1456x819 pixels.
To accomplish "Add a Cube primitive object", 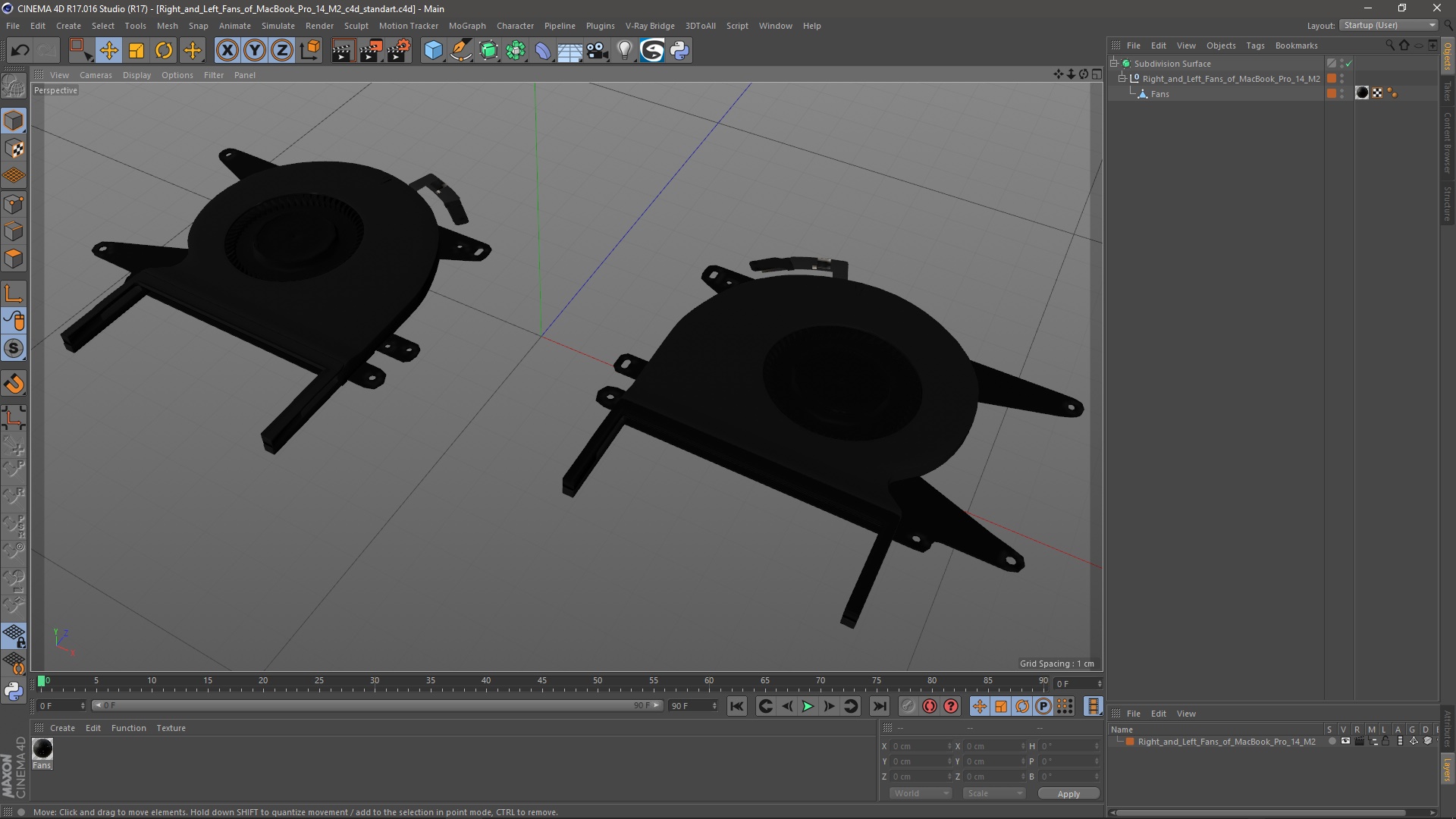I will coord(433,51).
